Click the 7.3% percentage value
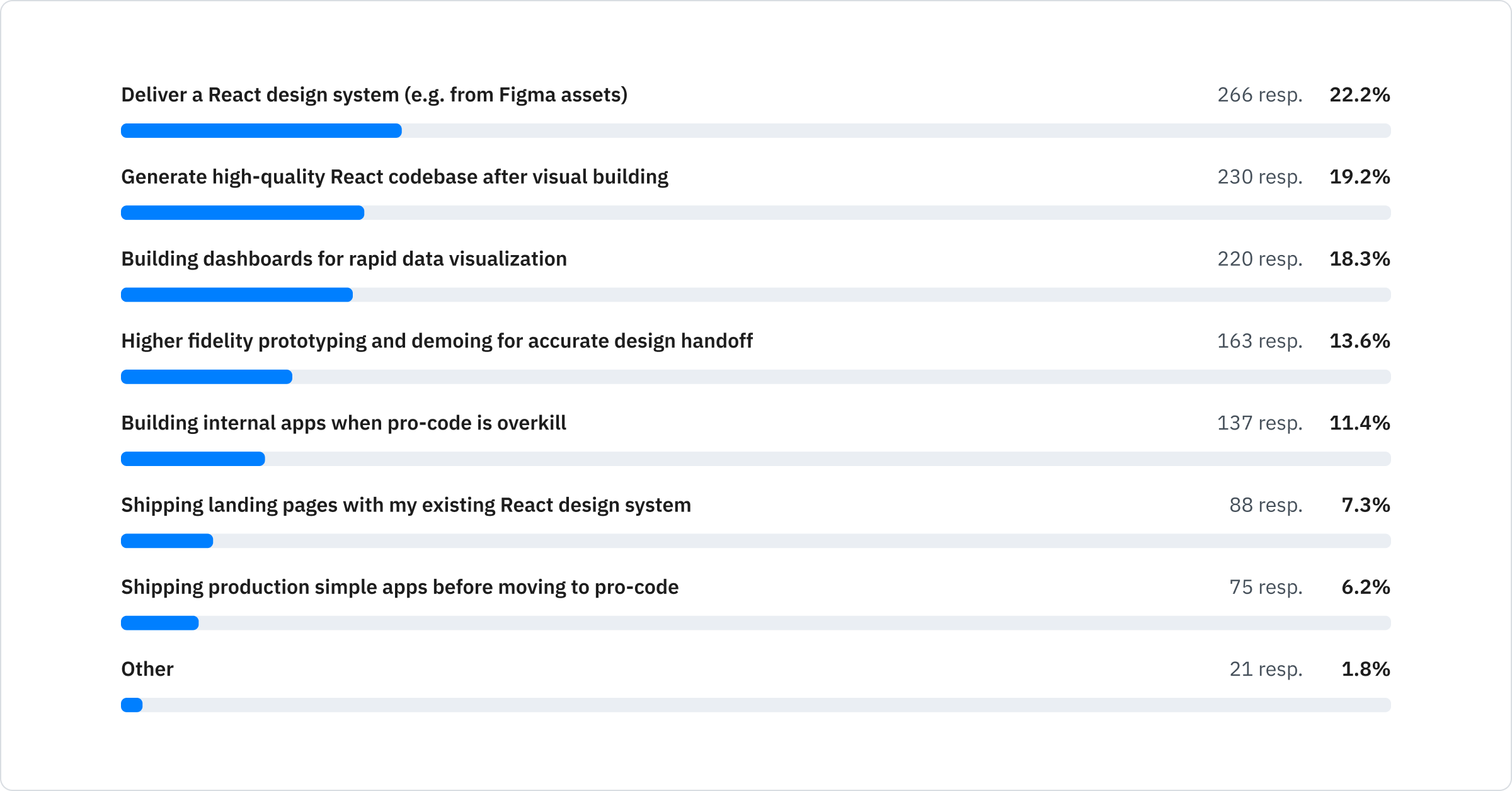The width and height of the screenshot is (1512, 791). pos(1365,505)
